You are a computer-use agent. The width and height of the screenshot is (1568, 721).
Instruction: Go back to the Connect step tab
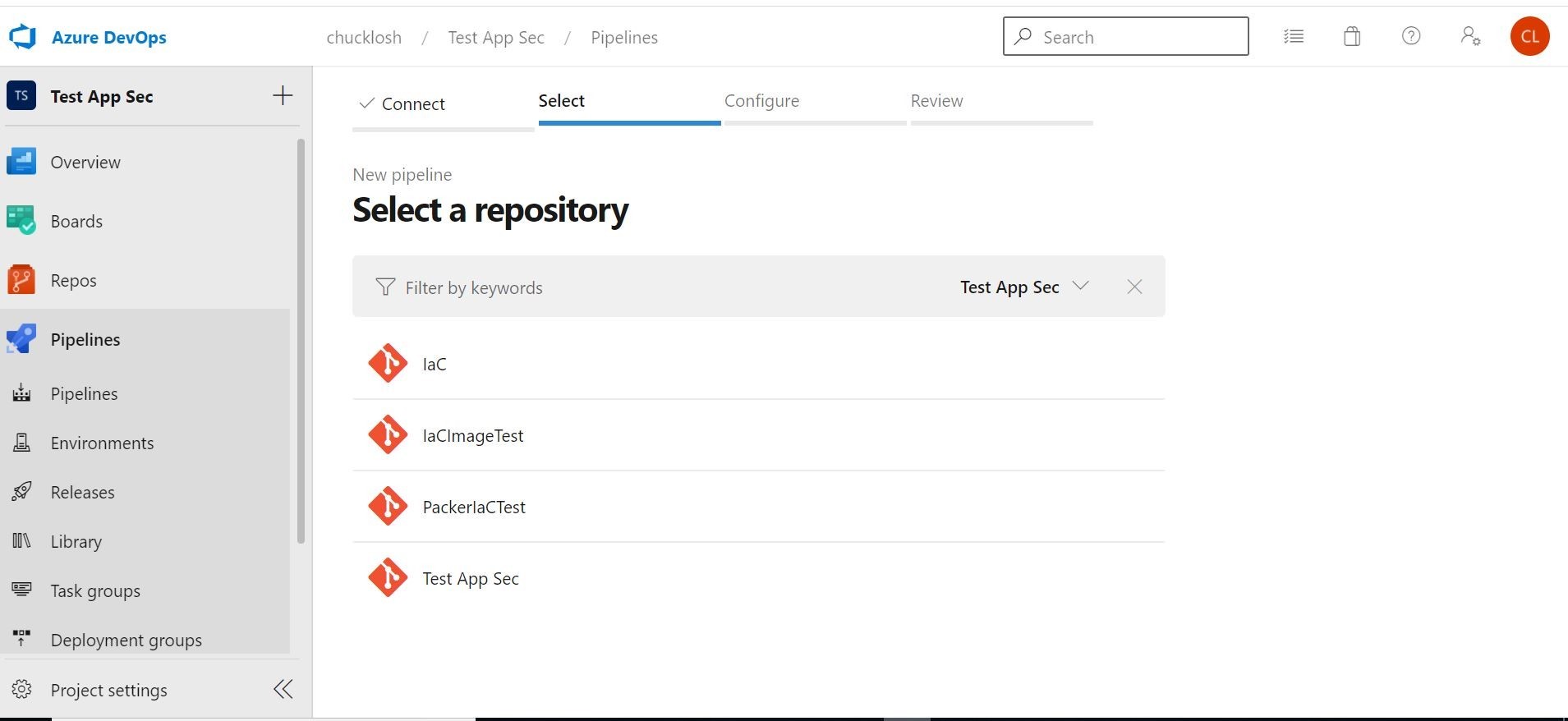coord(412,104)
